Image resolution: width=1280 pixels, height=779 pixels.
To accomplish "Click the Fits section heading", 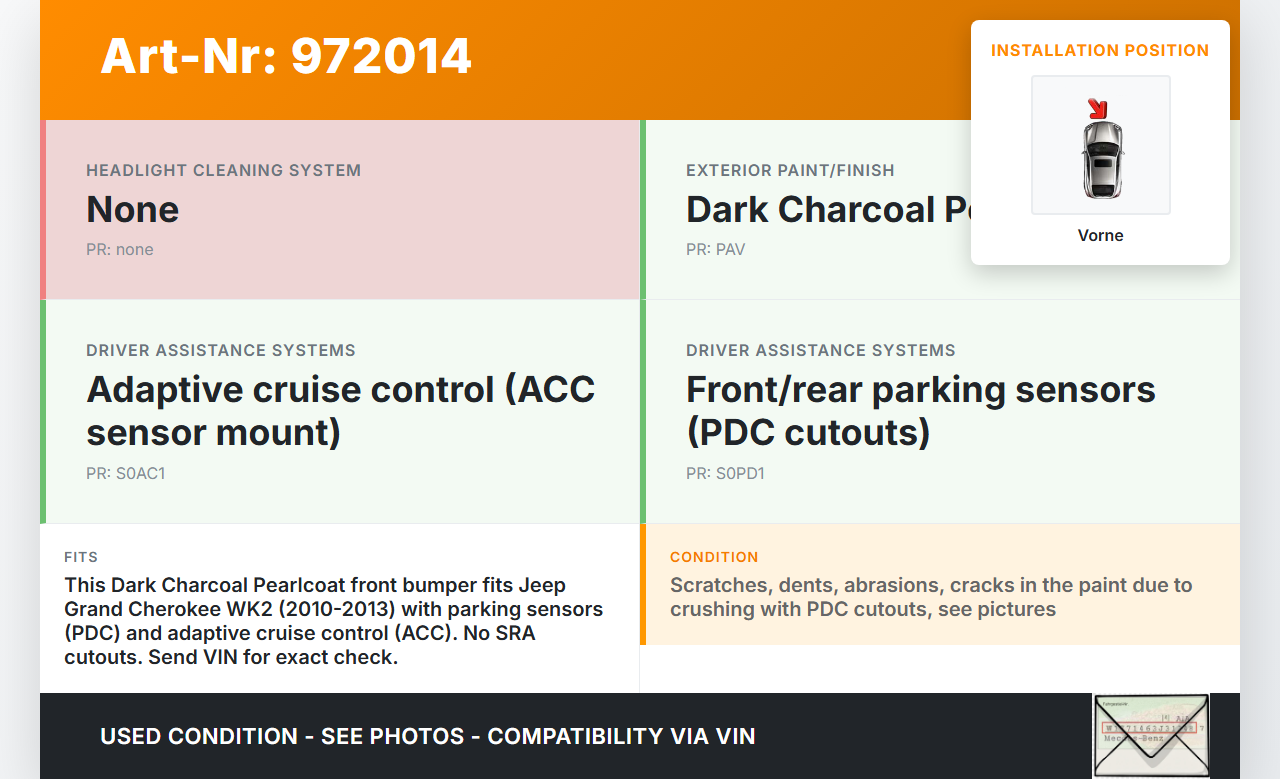I will point(81,557).
